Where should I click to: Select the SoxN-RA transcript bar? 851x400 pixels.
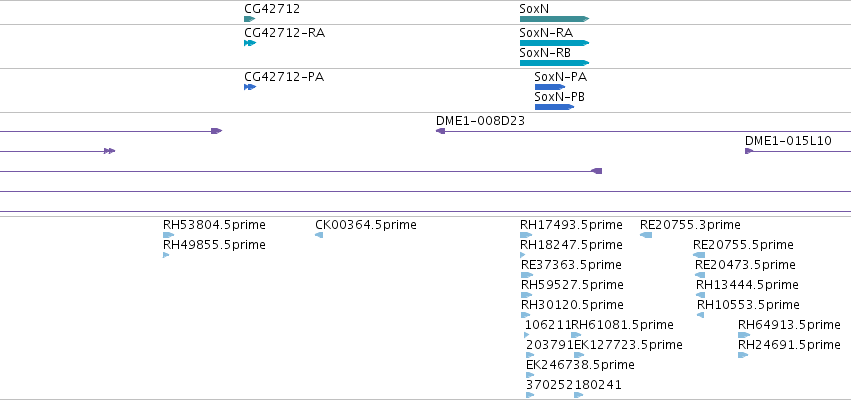554,43
